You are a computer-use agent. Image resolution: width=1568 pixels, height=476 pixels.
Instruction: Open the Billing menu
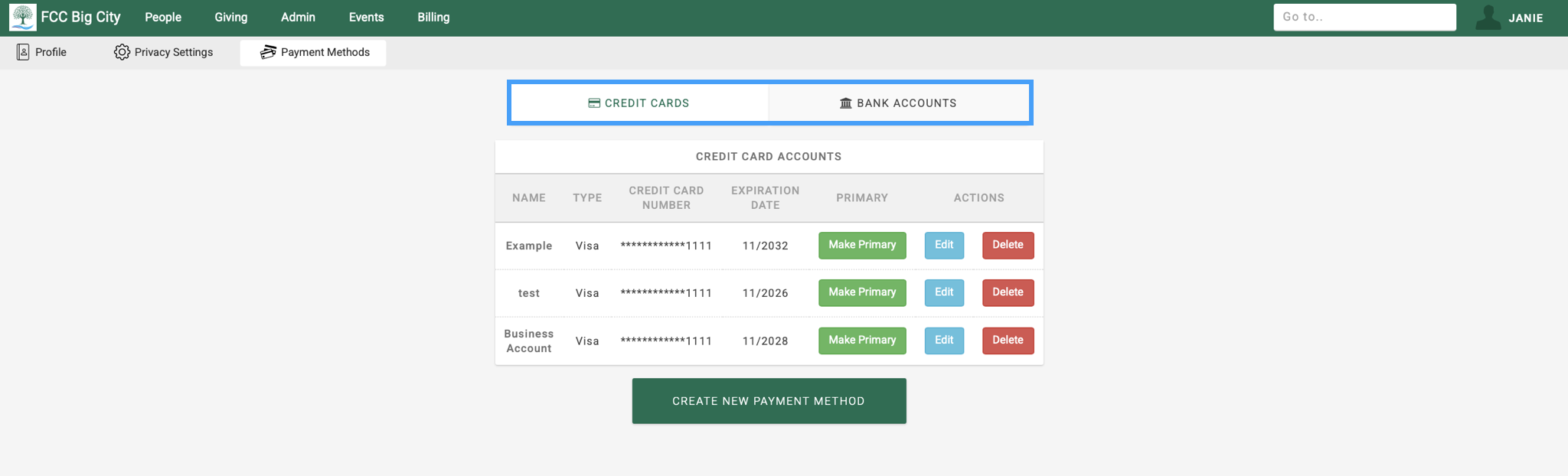(433, 17)
